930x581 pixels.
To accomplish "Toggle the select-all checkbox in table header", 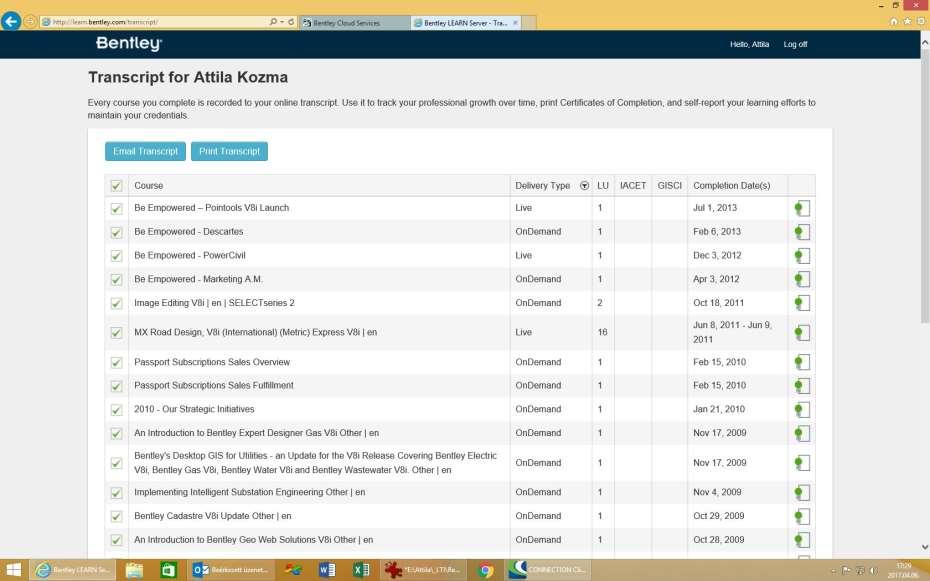I will point(116,186).
